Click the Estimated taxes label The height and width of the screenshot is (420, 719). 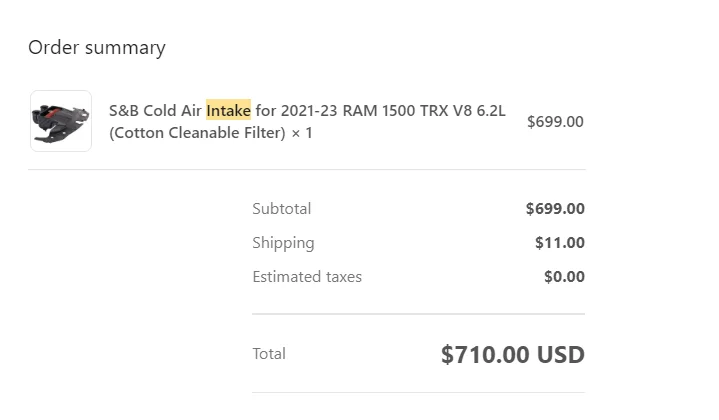tap(307, 277)
